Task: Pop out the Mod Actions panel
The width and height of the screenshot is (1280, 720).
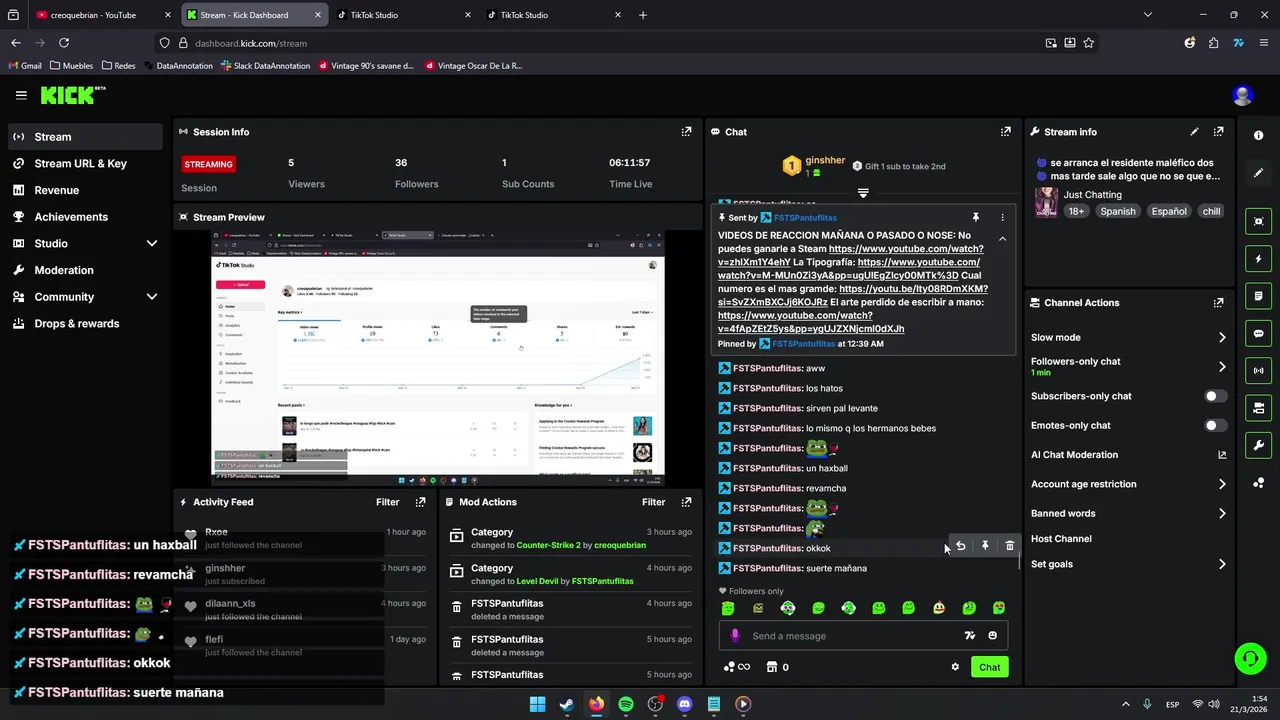Action: pos(686,502)
